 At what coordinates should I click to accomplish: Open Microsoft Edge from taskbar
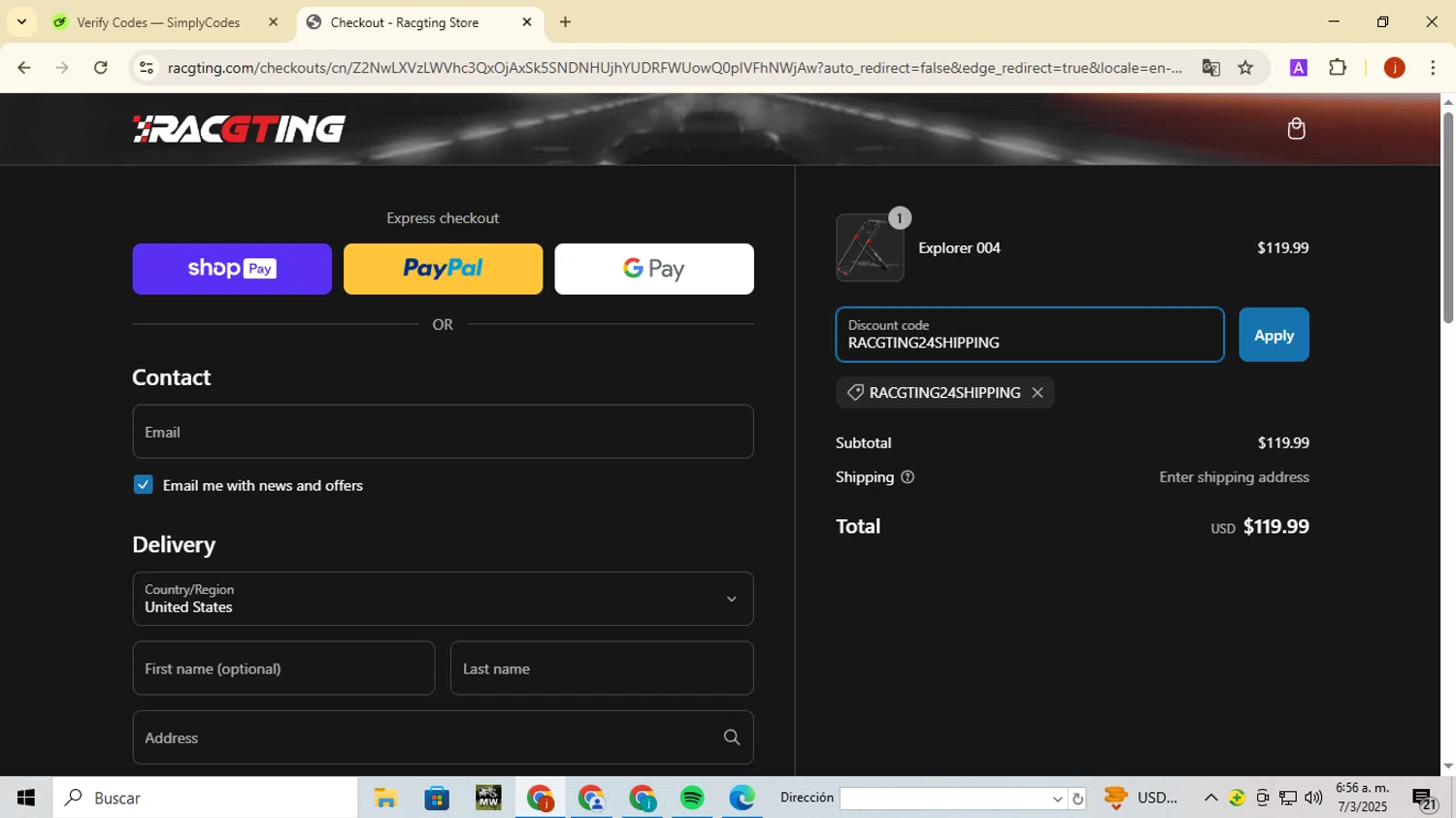pos(743,798)
